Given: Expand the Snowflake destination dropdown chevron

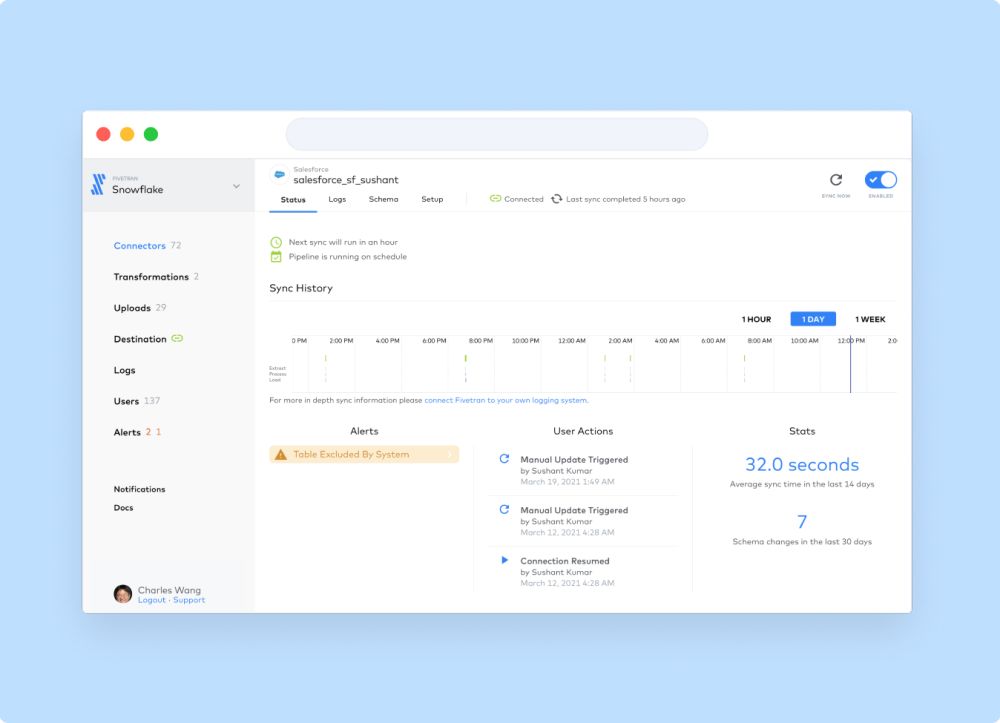Looking at the screenshot, I should click(236, 186).
